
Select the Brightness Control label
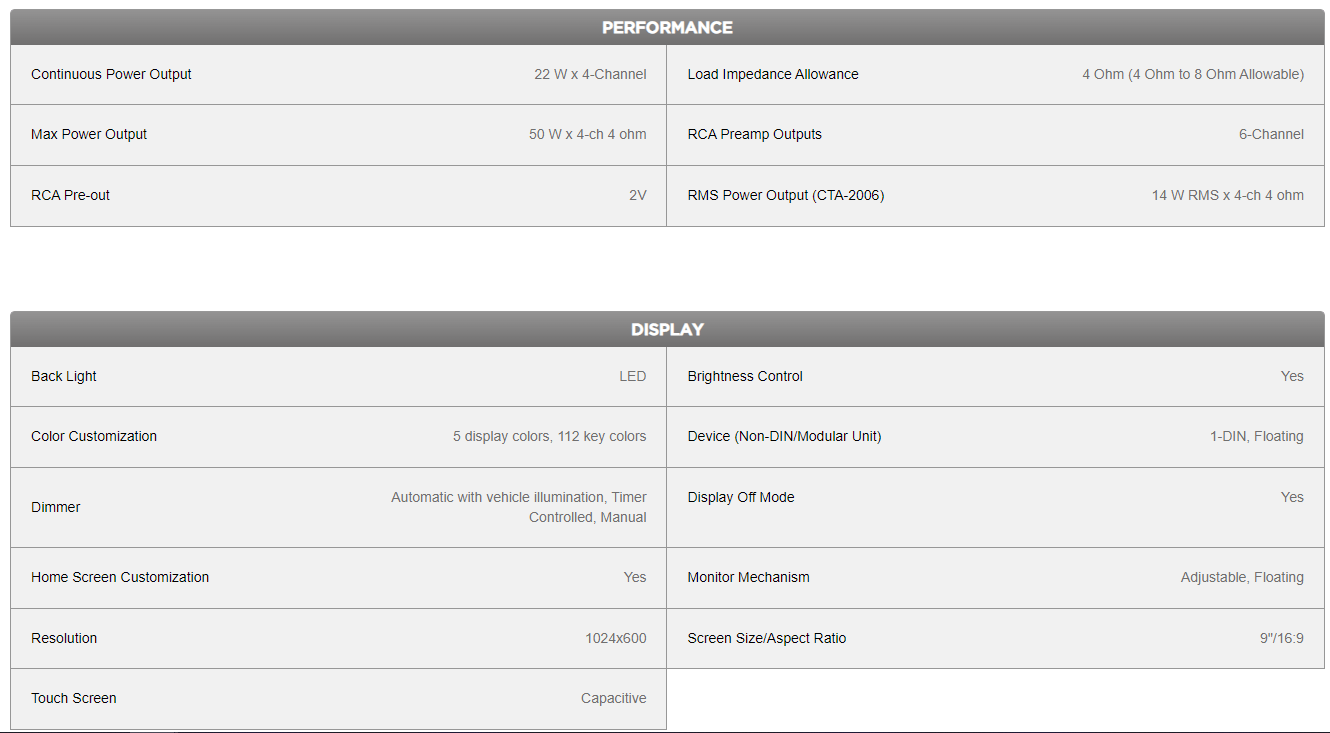click(x=745, y=377)
